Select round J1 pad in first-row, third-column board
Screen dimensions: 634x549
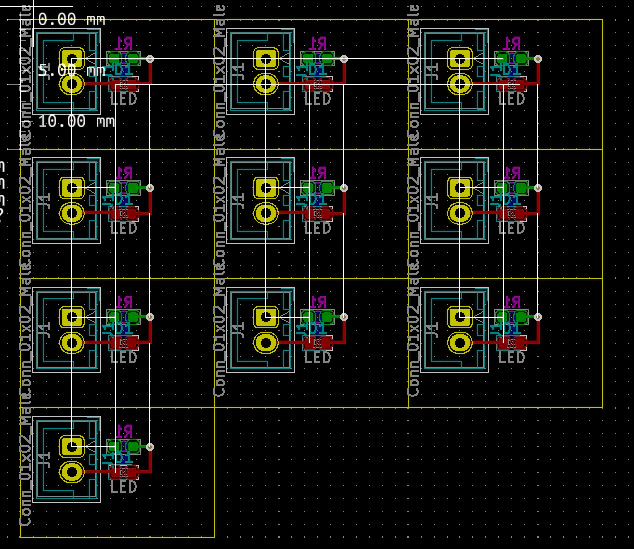tap(460, 84)
